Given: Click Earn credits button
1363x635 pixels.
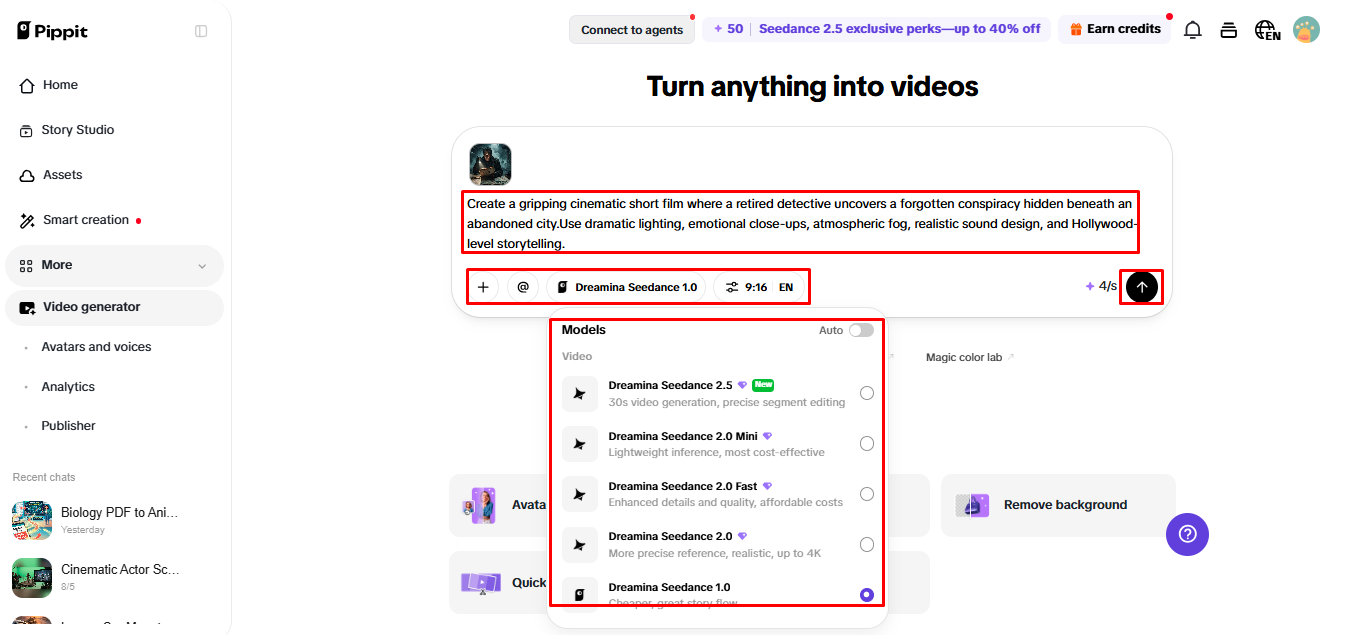Looking at the screenshot, I should click(x=1114, y=29).
